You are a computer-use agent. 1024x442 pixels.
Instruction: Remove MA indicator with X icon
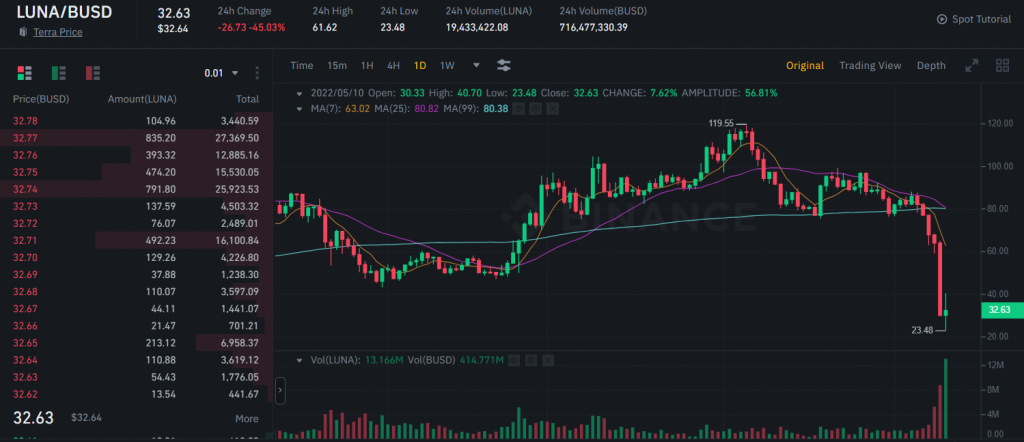(552, 108)
